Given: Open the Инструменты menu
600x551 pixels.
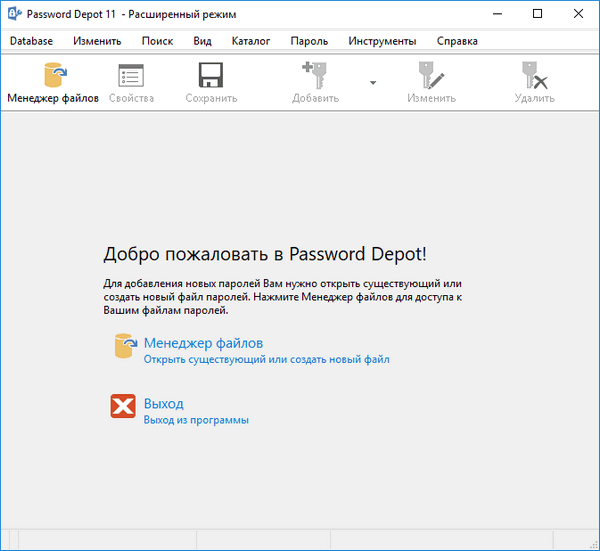Looking at the screenshot, I should click(382, 41).
